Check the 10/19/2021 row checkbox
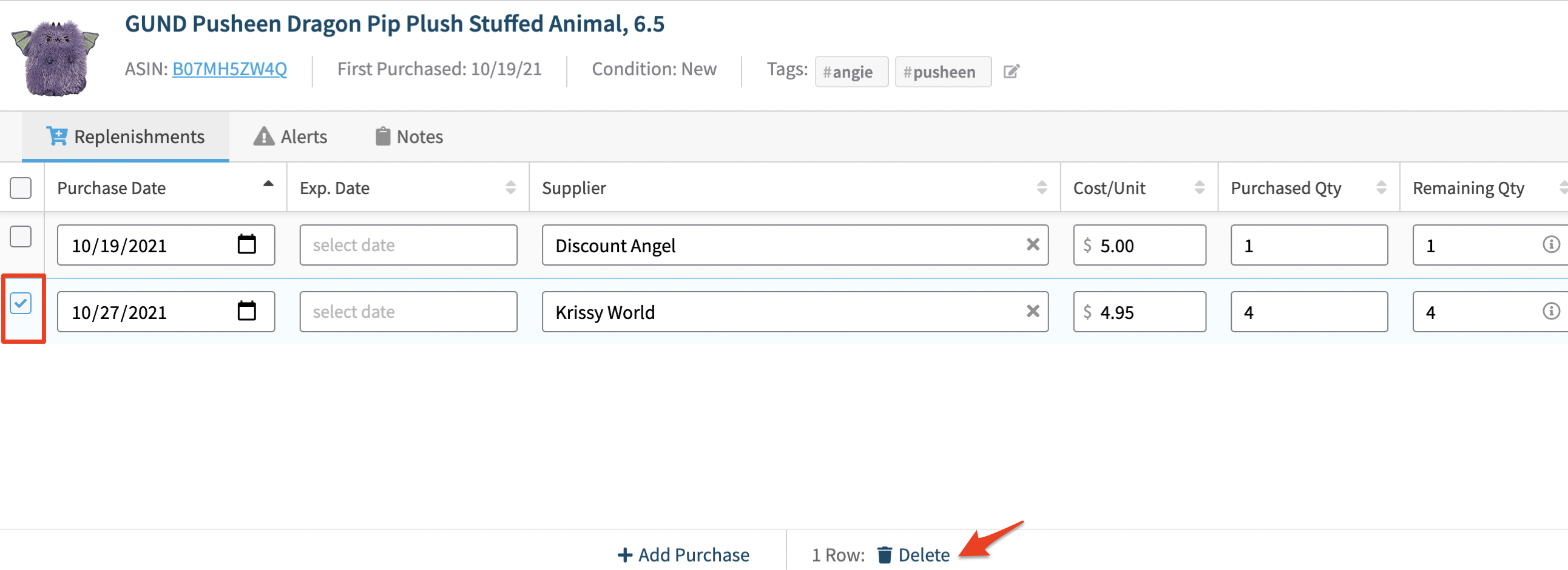 [21, 236]
